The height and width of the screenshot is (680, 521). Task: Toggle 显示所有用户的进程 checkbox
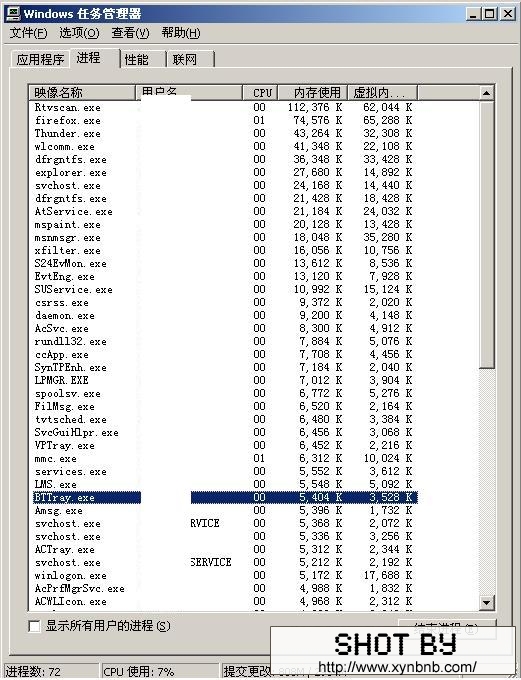coord(34,626)
